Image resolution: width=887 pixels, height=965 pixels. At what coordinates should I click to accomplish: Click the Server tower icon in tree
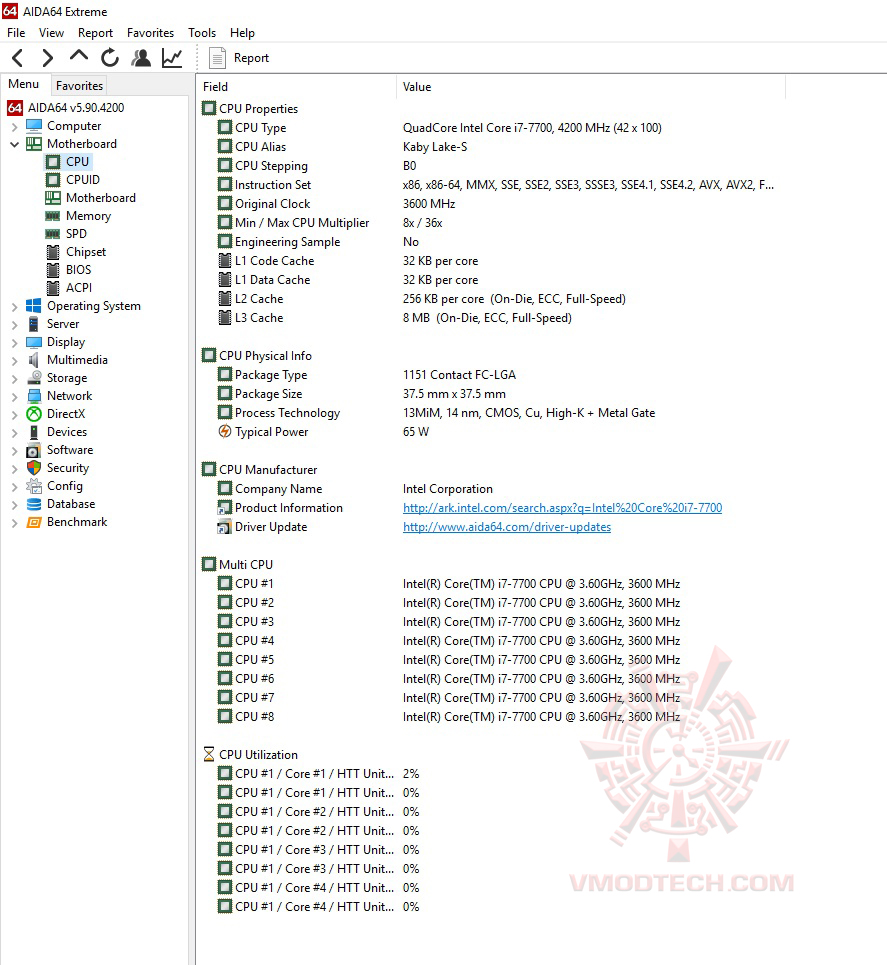click(34, 324)
